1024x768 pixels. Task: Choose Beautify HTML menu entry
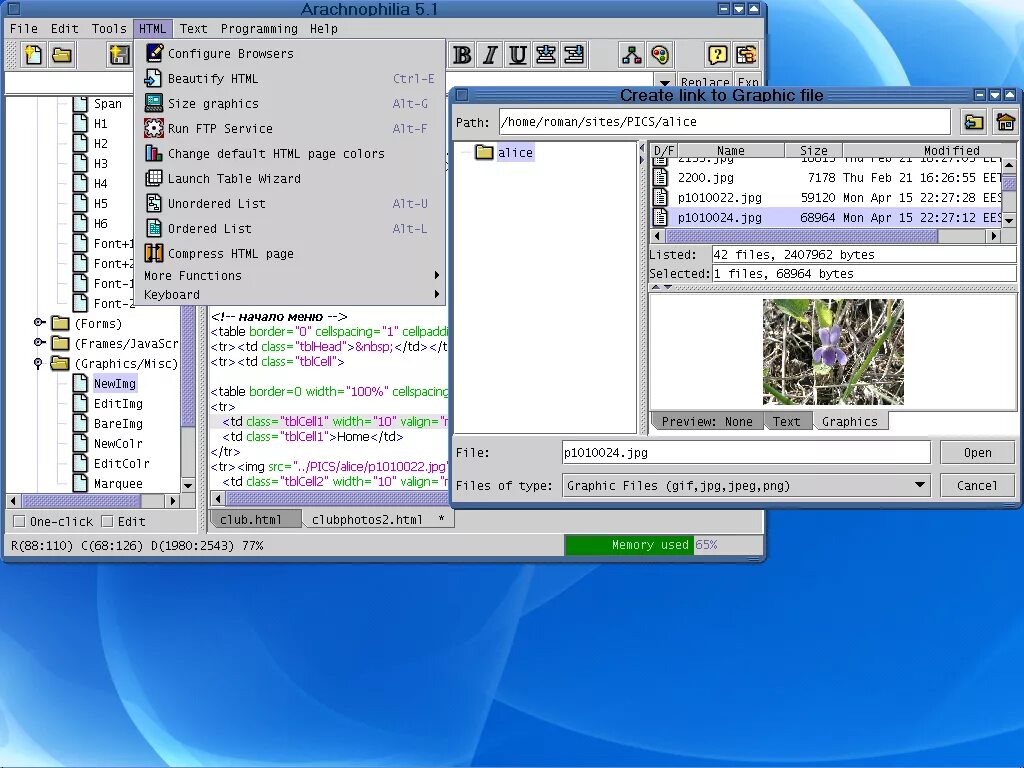[290, 78]
